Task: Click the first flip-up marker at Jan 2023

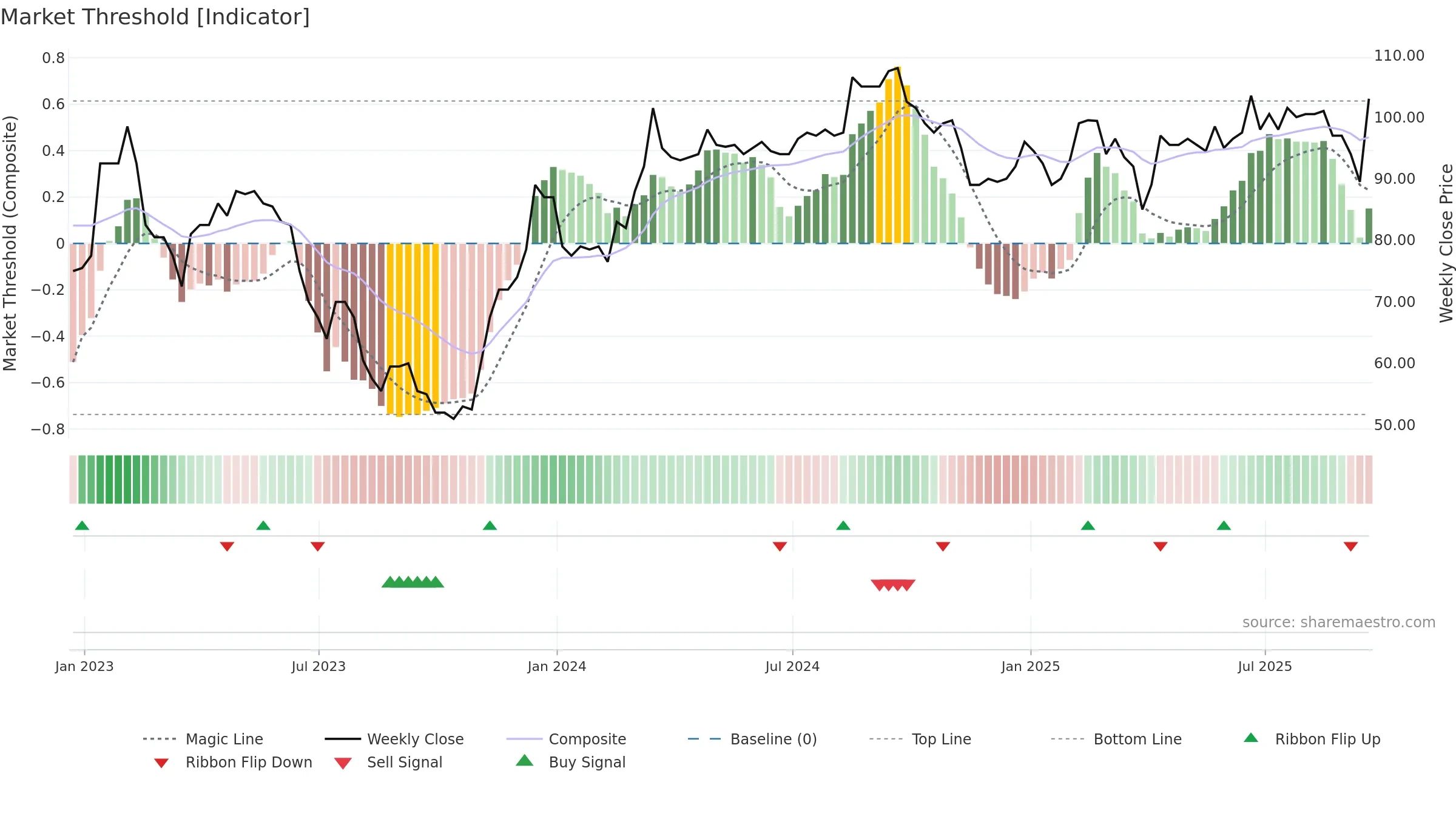Action: coord(82,525)
